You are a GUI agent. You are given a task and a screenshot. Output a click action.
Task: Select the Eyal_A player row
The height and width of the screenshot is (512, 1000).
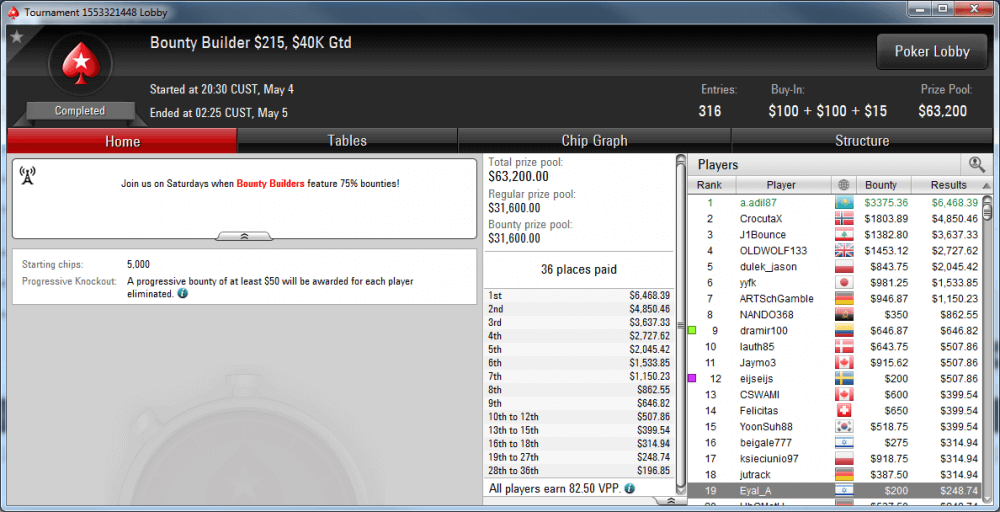(835, 490)
